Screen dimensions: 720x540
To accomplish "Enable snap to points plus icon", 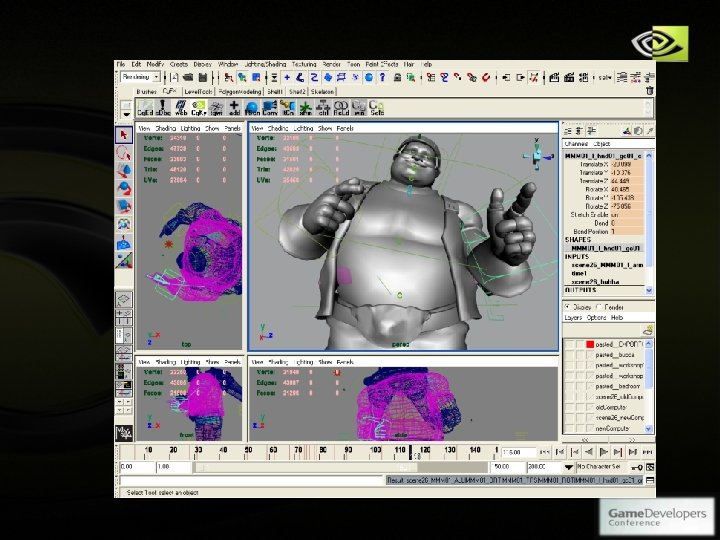I will [x=287, y=77].
